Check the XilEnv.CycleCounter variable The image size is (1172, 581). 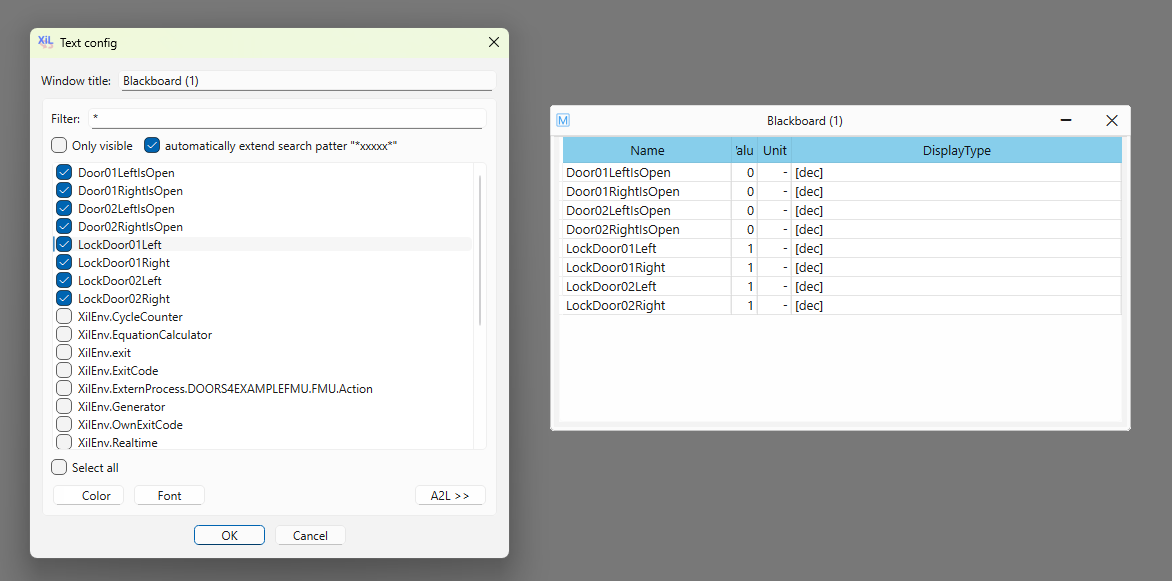(64, 317)
